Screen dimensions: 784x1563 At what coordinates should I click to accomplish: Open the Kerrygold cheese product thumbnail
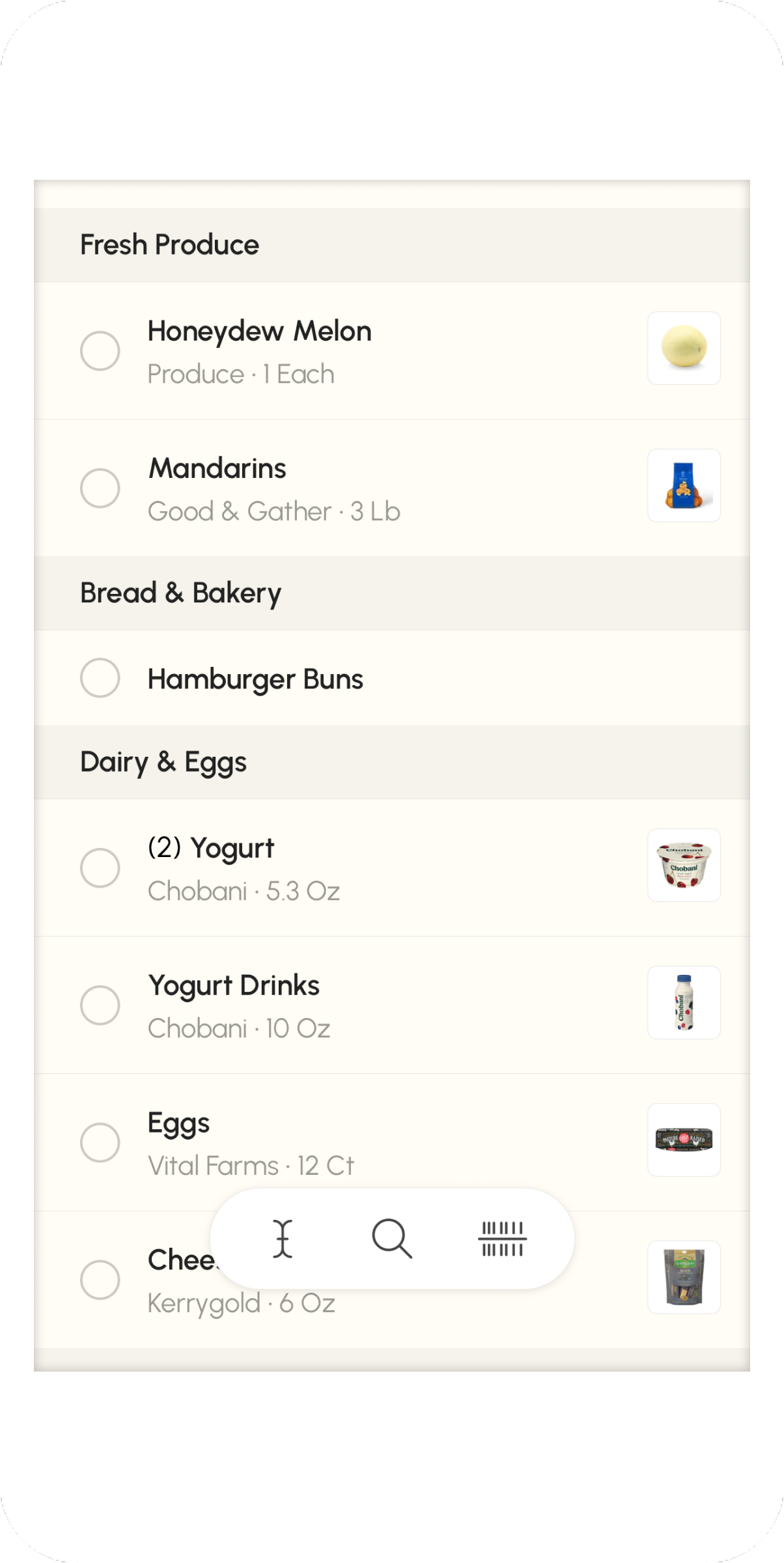click(x=684, y=1278)
